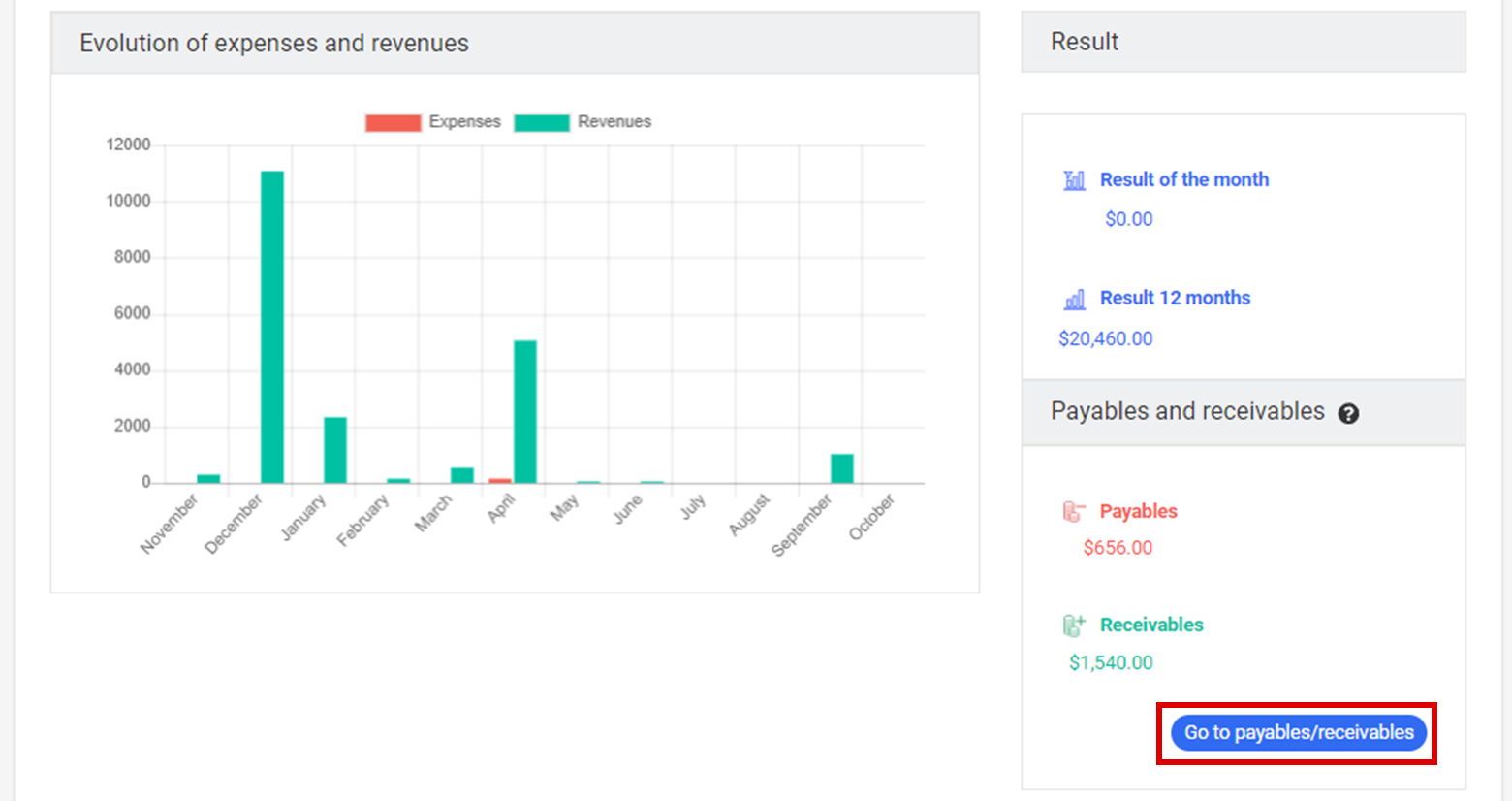The width and height of the screenshot is (1512, 801).
Task: Click the Result 12 months bar icon
Action: pyautogui.click(x=1074, y=300)
